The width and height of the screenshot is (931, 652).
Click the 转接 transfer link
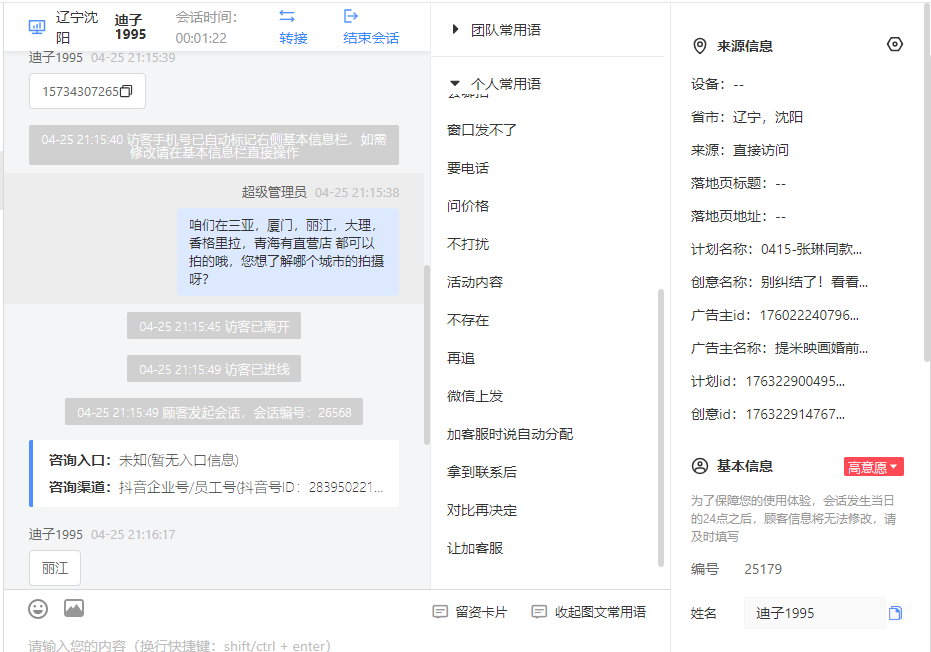(293, 38)
